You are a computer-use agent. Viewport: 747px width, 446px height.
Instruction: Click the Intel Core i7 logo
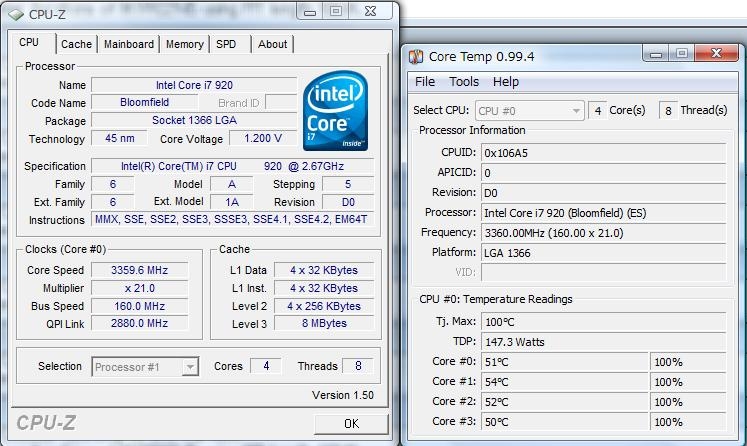pos(335,111)
